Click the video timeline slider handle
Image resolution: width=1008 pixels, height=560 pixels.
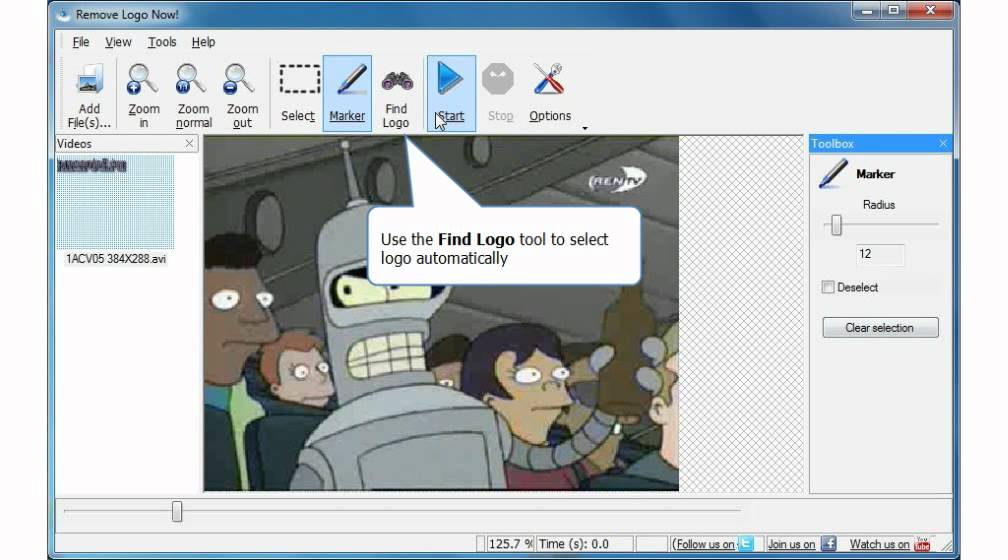coord(177,512)
